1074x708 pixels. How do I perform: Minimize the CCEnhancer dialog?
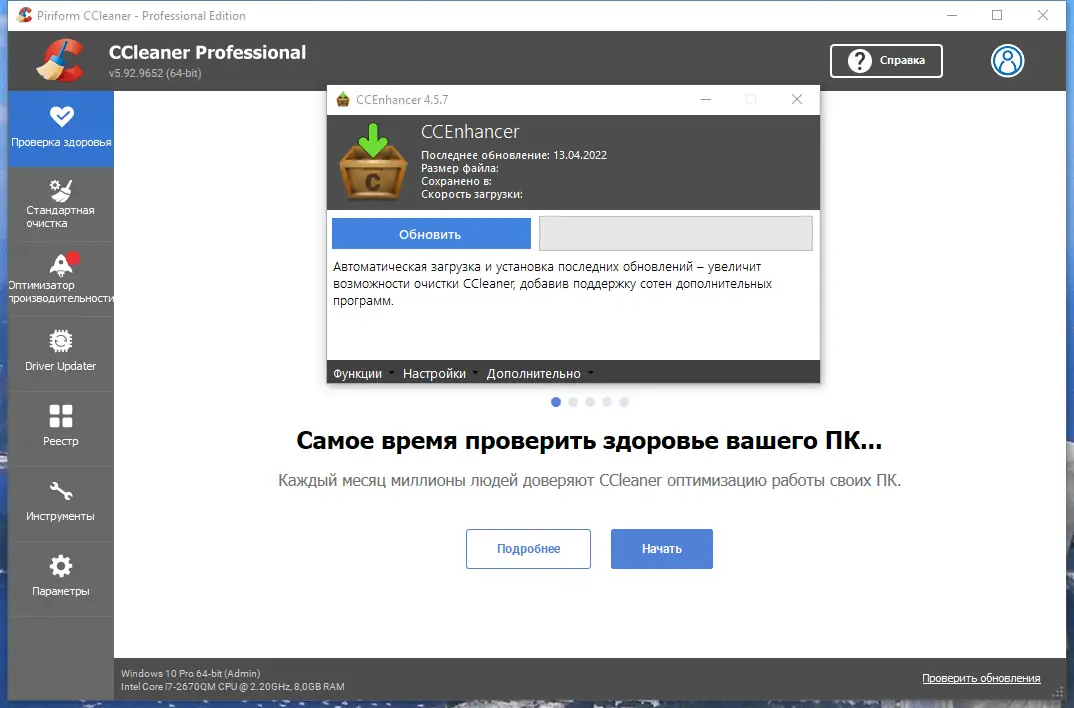coord(706,100)
